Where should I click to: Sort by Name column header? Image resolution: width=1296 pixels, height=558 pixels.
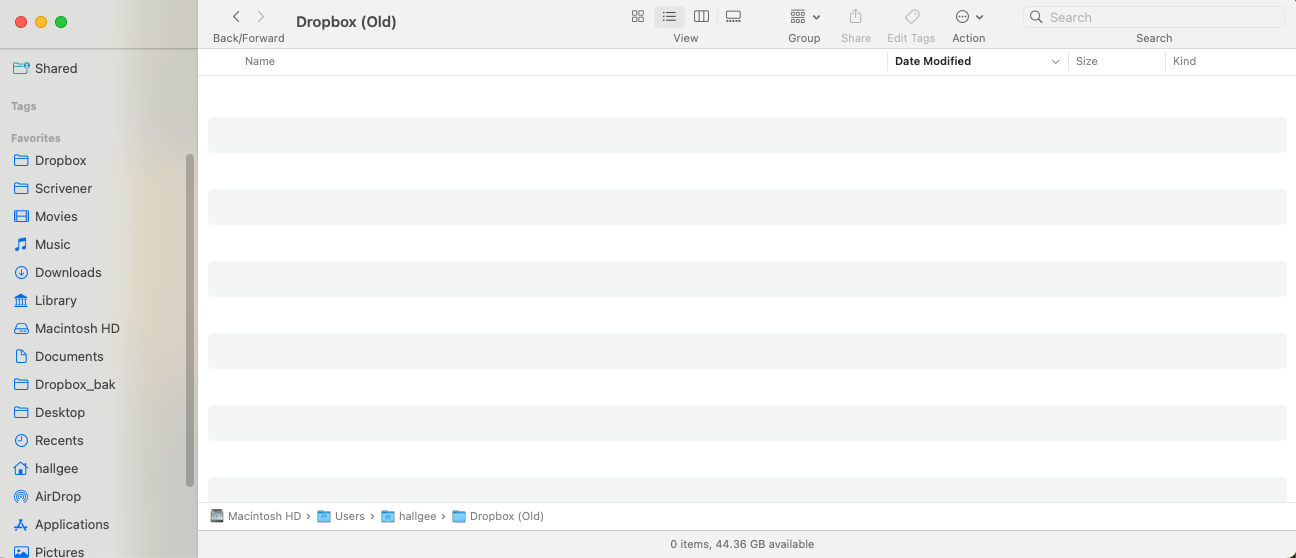[260, 61]
